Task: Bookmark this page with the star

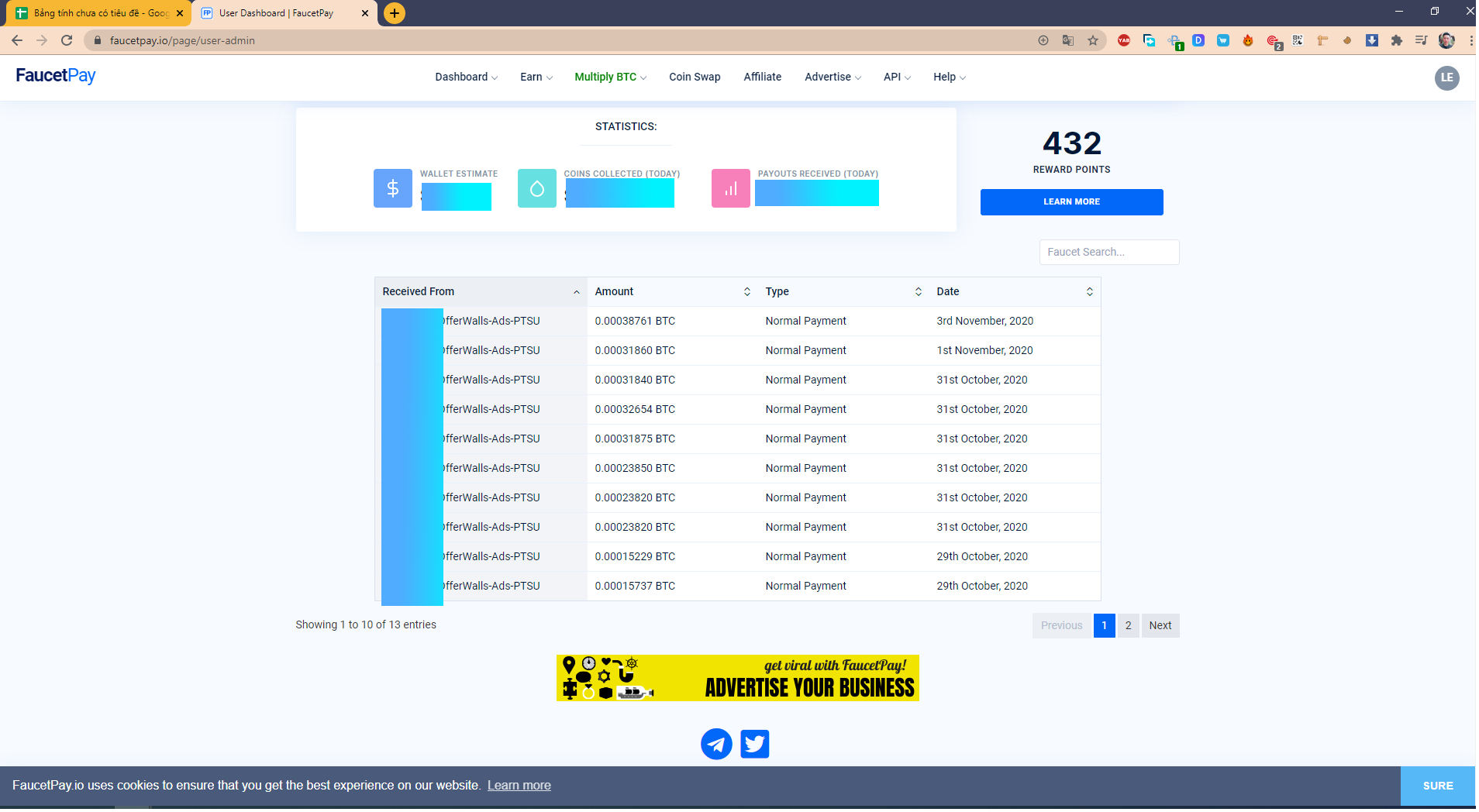Action: (x=1093, y=40)
